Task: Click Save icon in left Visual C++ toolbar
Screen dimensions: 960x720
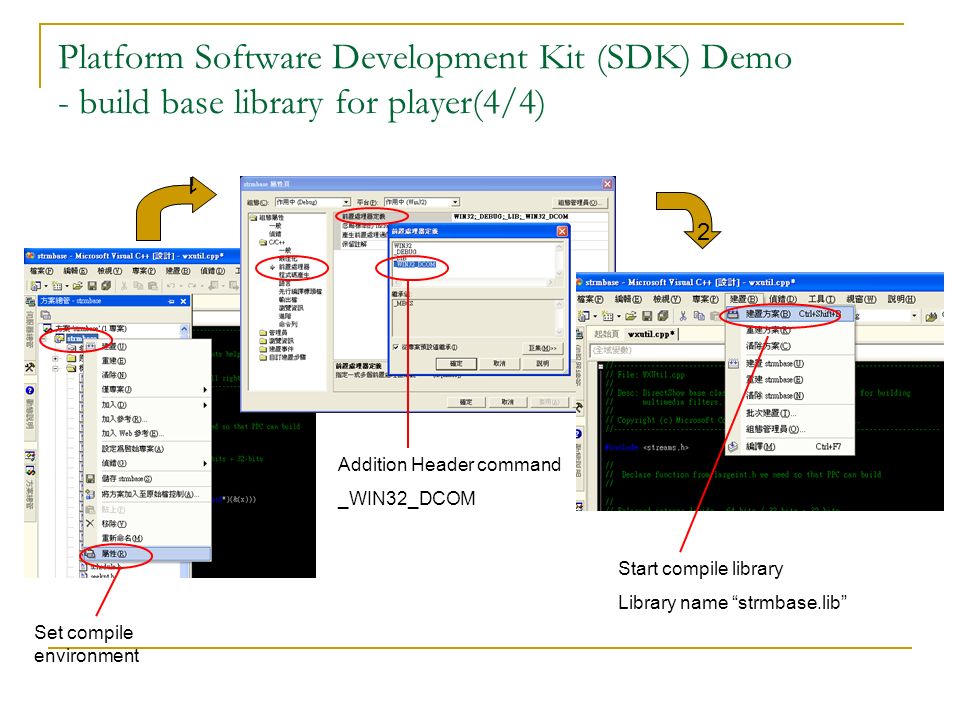Action: tap(92, 285)
